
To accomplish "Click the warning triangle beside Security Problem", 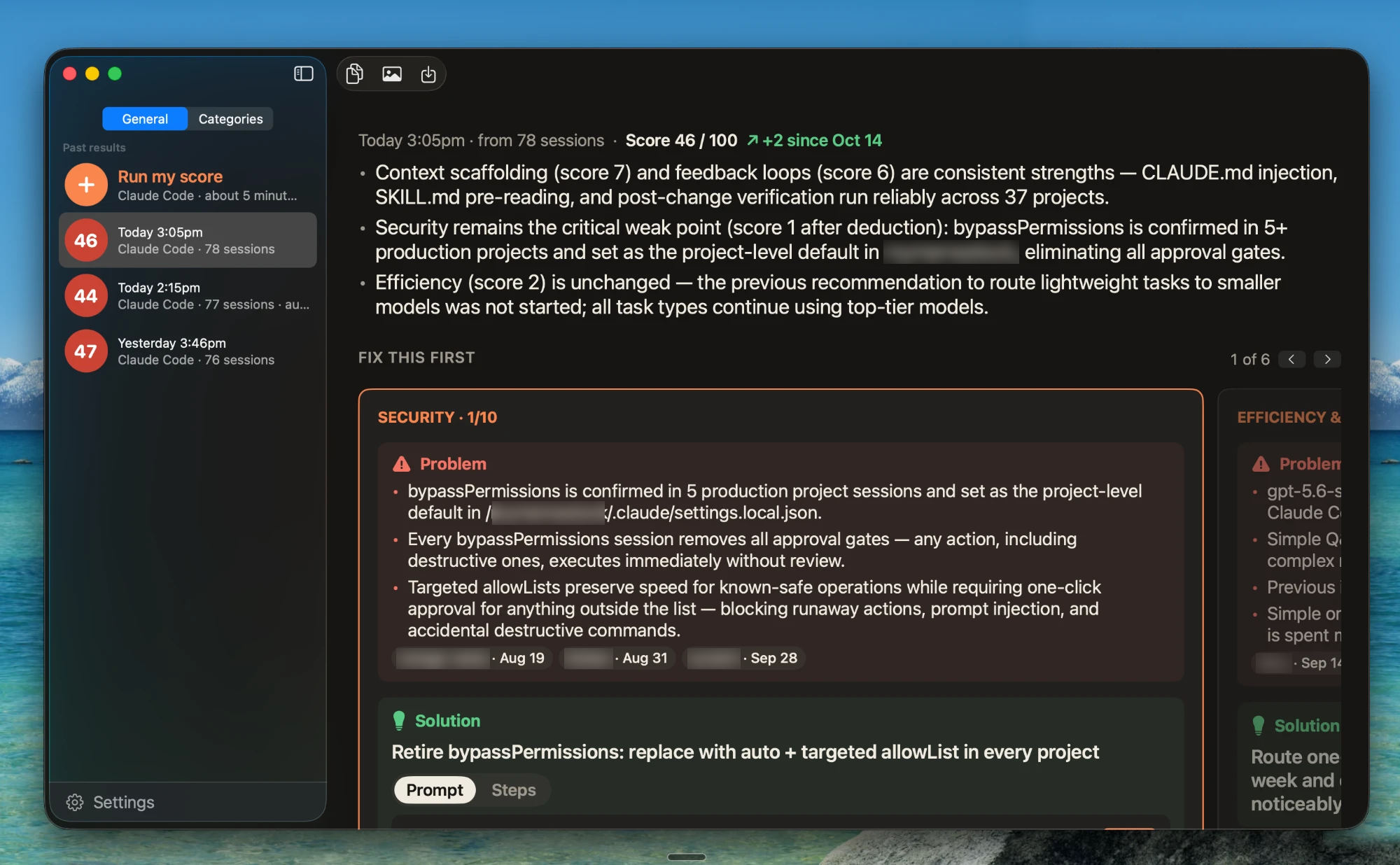I will 402,464.
